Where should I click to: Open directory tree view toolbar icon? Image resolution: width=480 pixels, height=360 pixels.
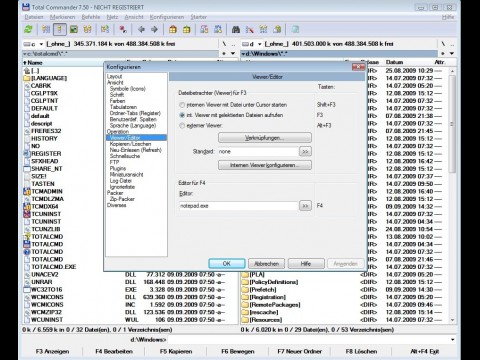[88, 30]
